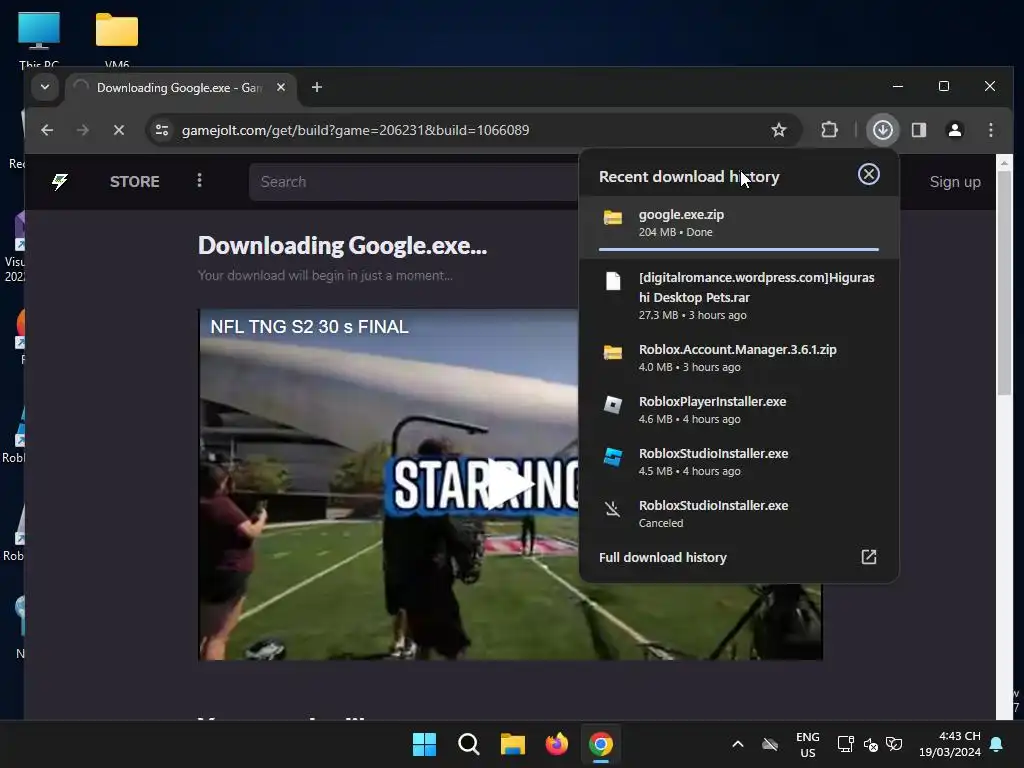Click the muted volume tray icon
1024x768 pixels.
(871, 744)
